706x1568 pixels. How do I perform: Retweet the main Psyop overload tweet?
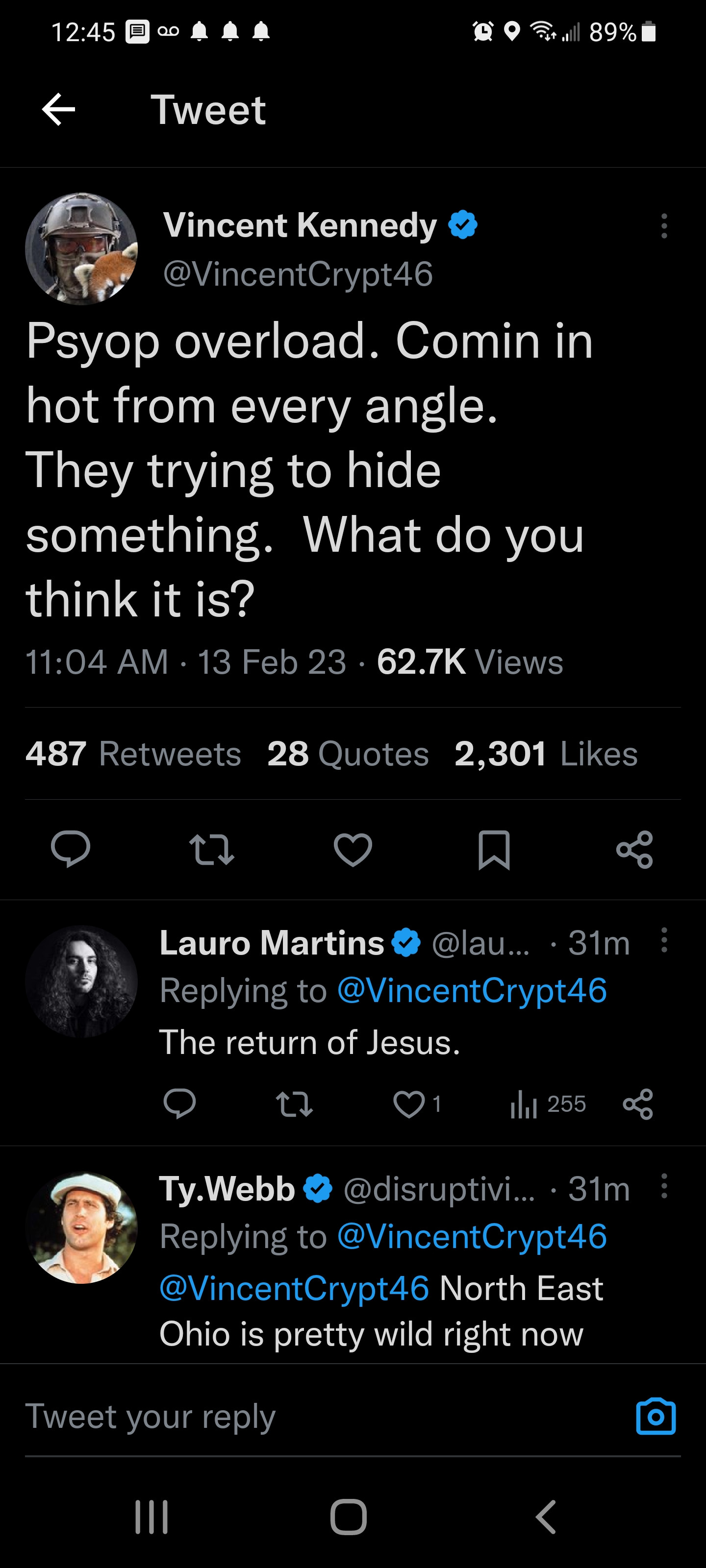click(211, 850)
